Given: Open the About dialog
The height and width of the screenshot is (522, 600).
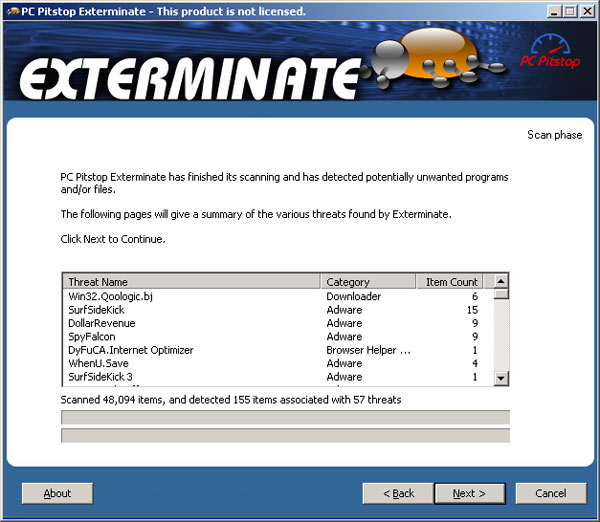Looking at the screenshot, I should (x=57, y=493).
